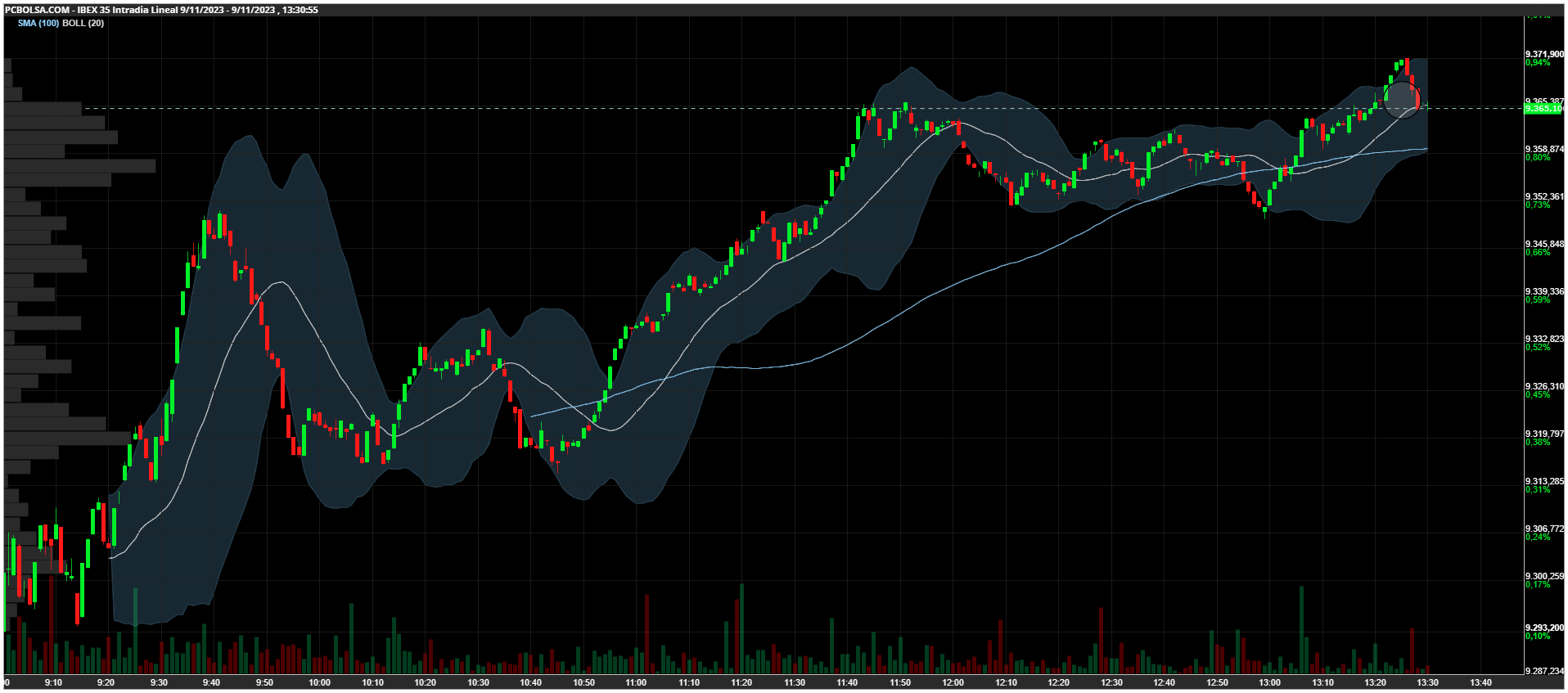Click the 10:10 time axis label
This screenshot has width=1568, height=693.
(372, 682)
